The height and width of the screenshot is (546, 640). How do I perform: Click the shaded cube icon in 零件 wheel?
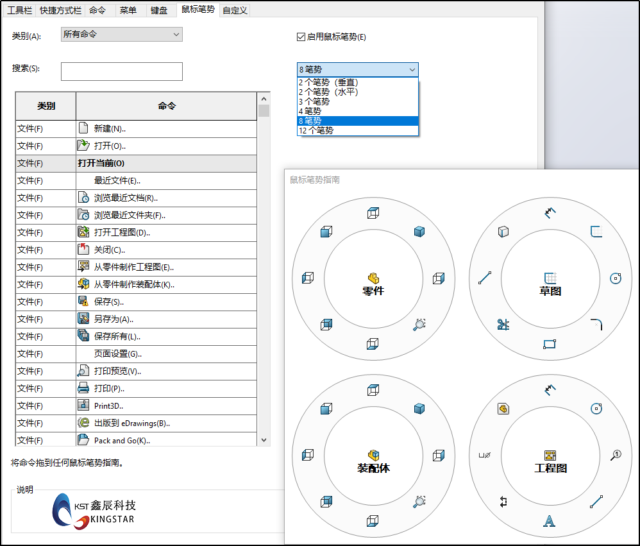419,232
